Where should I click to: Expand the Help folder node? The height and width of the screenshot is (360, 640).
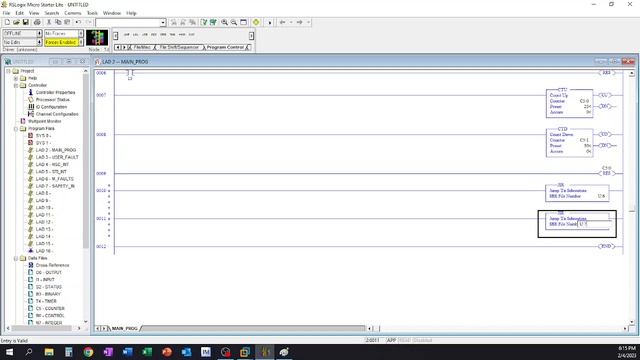coord(16,78)
